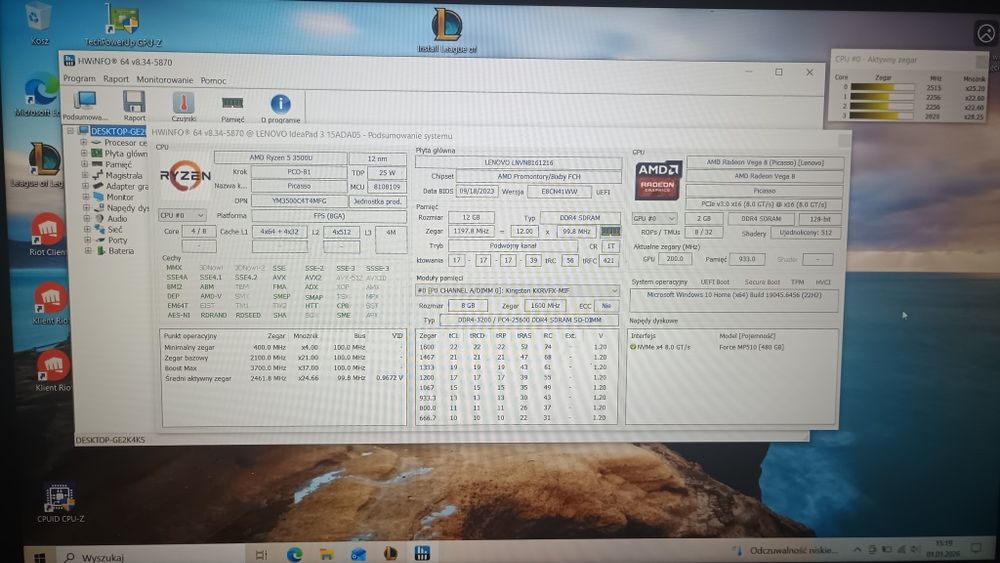1000x563 pixels.
Task: Open File Explorer from the taskbar
Action: click(327, 554)
